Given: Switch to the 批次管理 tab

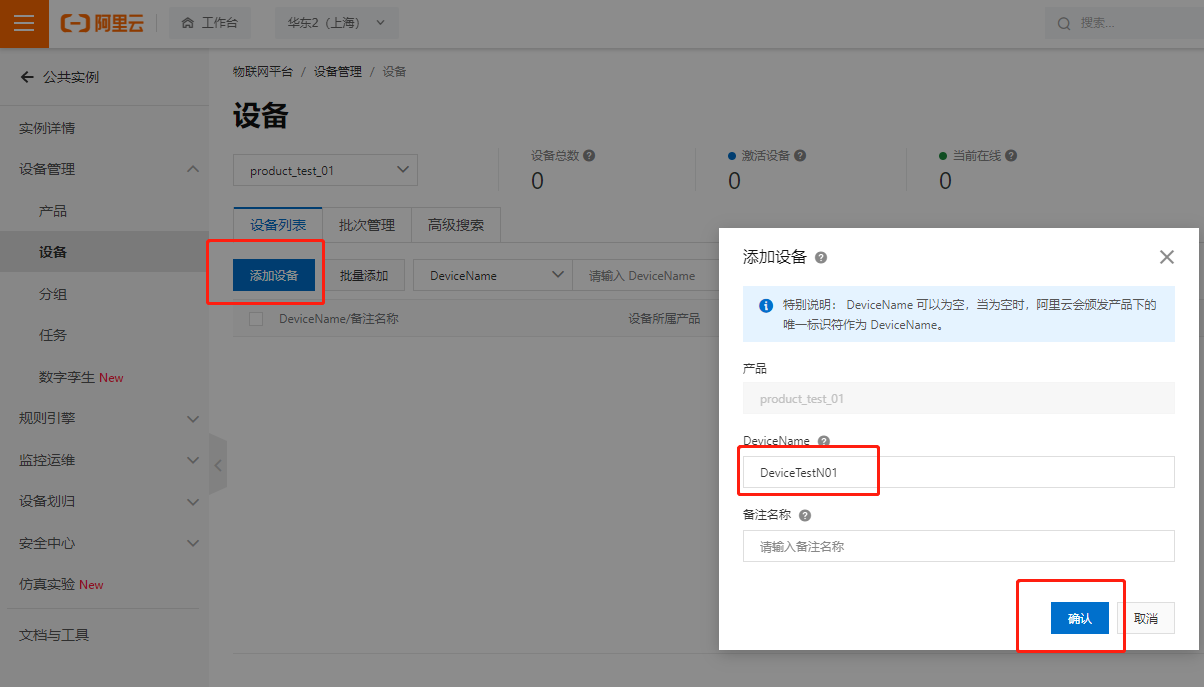Looking at the screenshot, I should (367, 225).
